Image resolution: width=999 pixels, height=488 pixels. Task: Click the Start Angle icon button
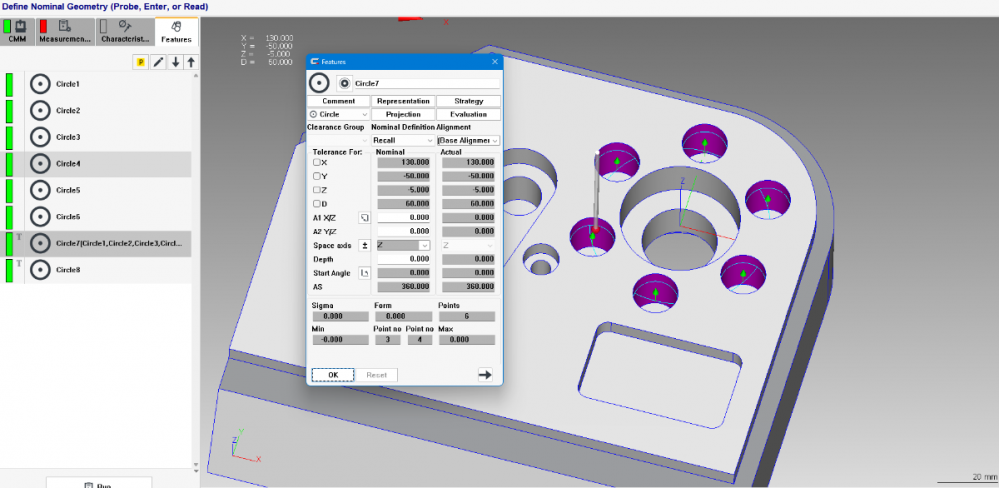(364, 272)
